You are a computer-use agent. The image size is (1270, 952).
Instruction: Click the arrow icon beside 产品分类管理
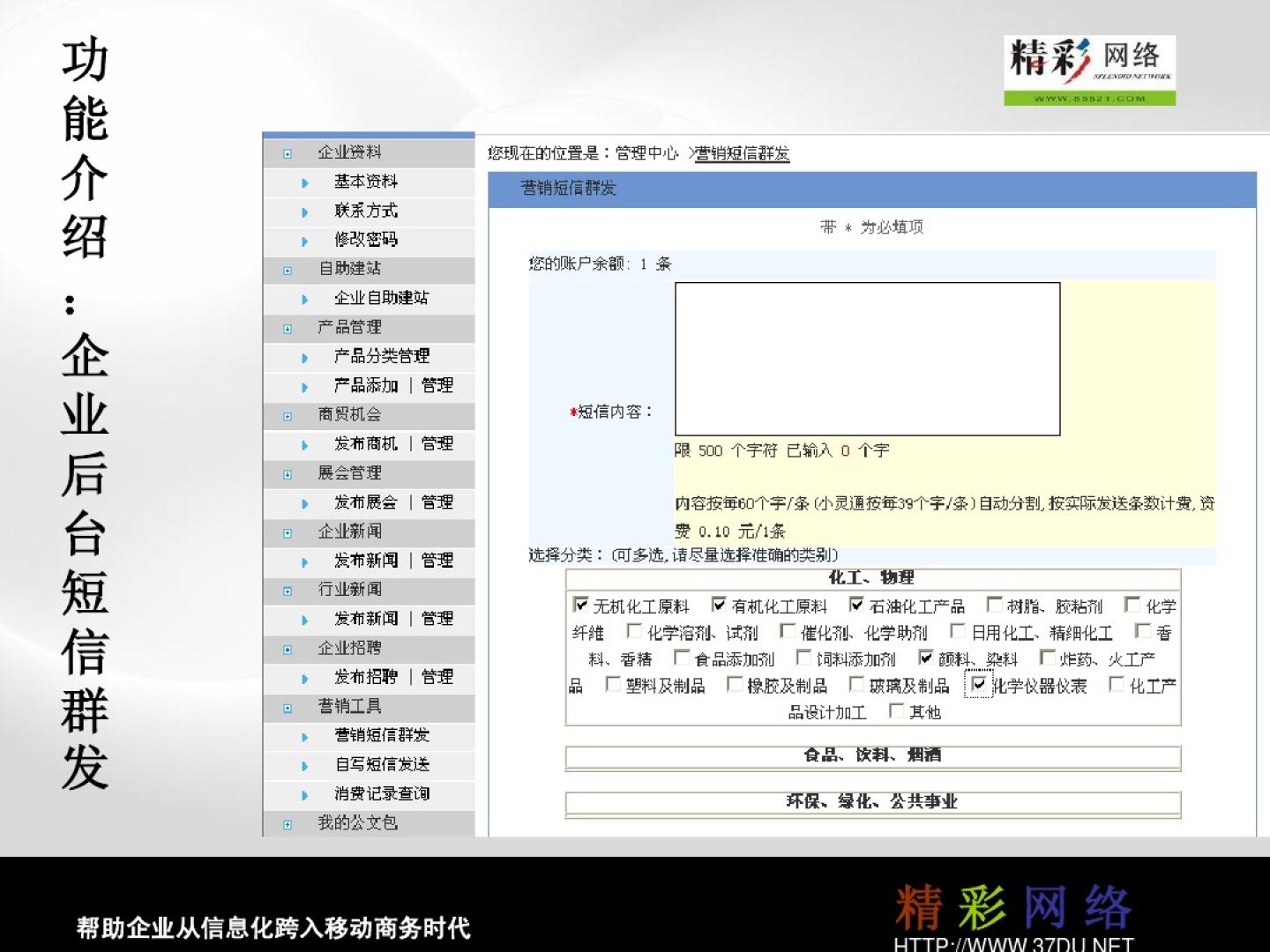(x=305, y=357)
